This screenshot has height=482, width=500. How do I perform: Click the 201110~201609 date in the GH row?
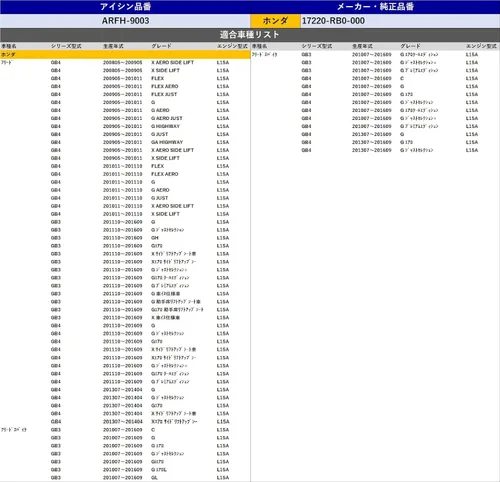(123, 238)
